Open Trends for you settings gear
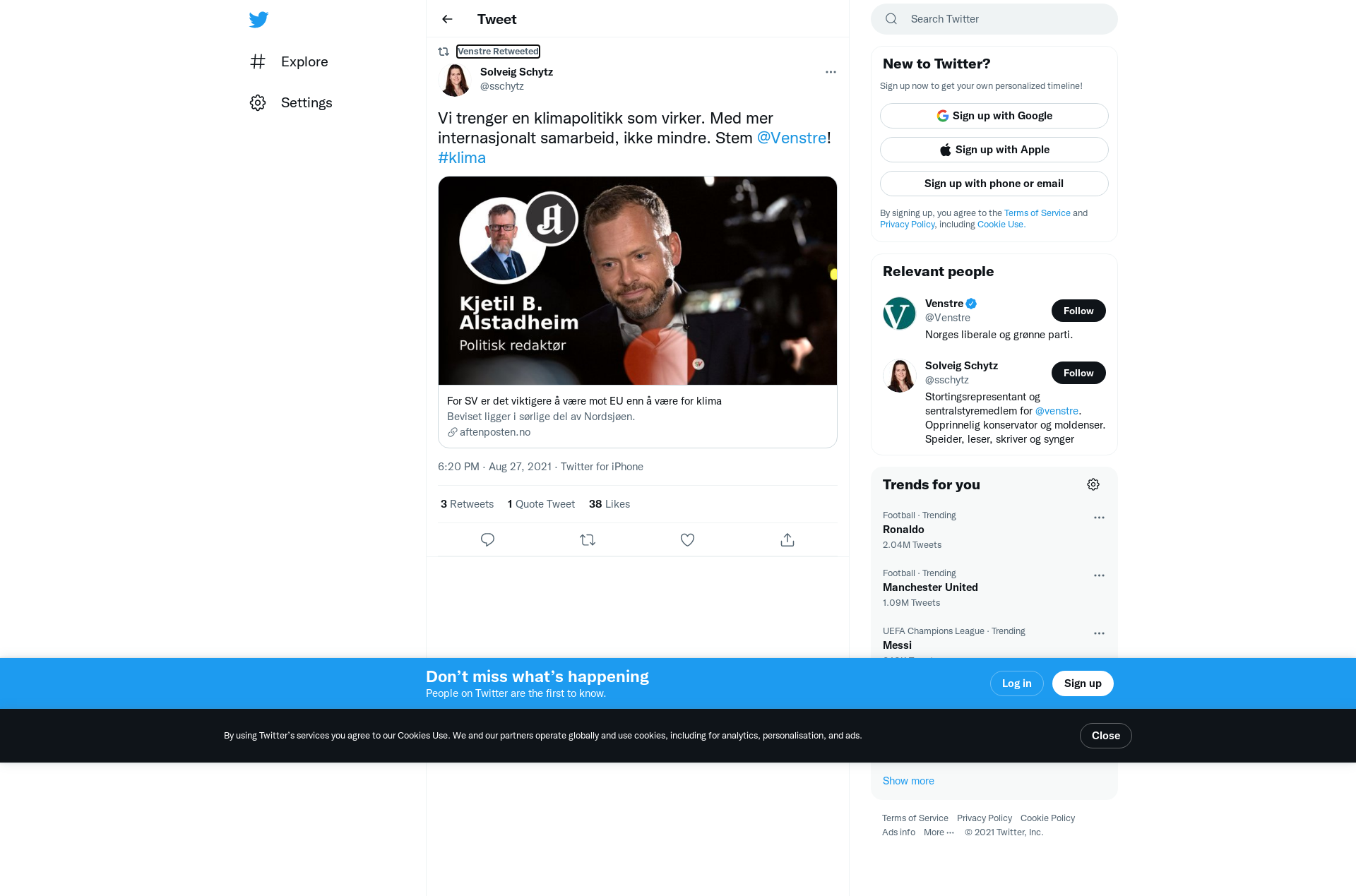Viewport: 1356px width, 896px height. tap(1093, 484)
